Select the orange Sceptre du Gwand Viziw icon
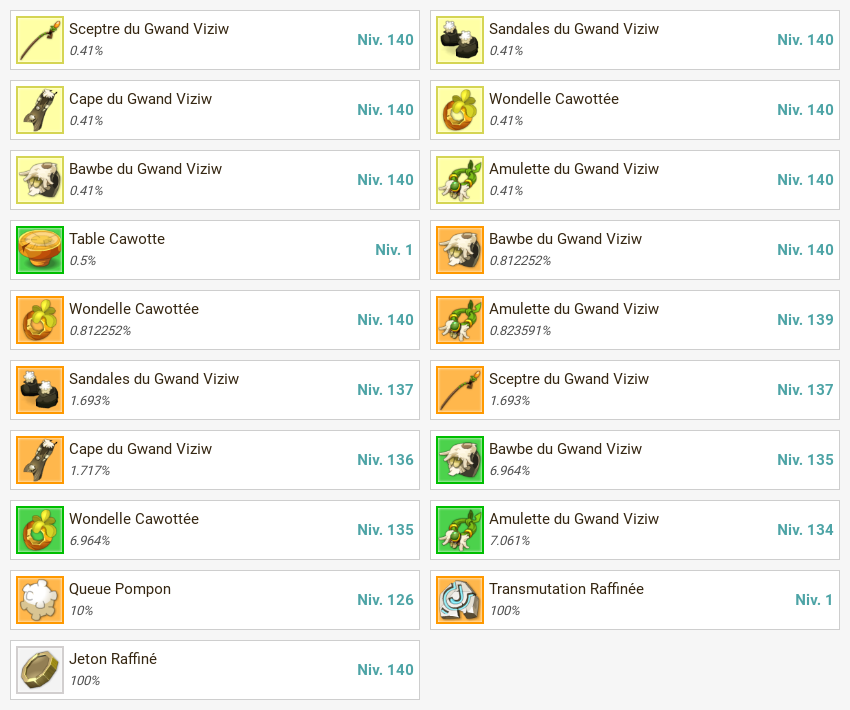The width and height of the screenshot is (850, 710). [460, 390]
